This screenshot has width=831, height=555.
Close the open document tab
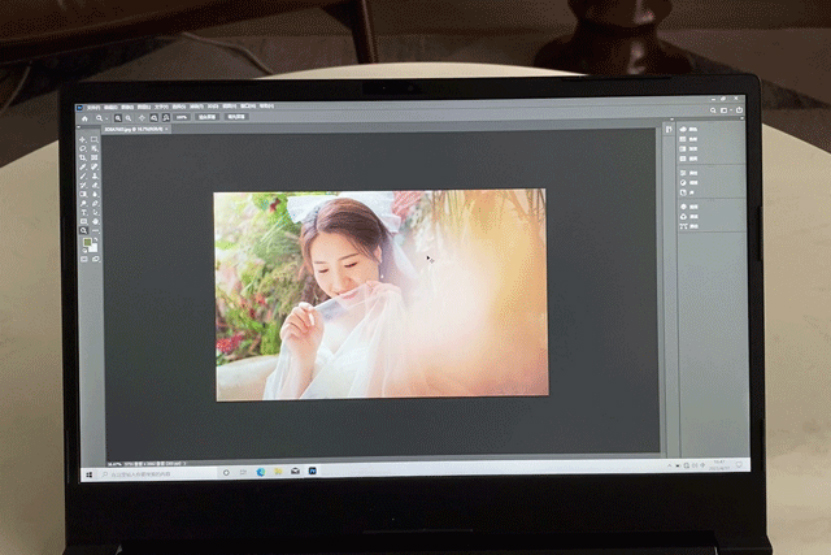point(166,129)
